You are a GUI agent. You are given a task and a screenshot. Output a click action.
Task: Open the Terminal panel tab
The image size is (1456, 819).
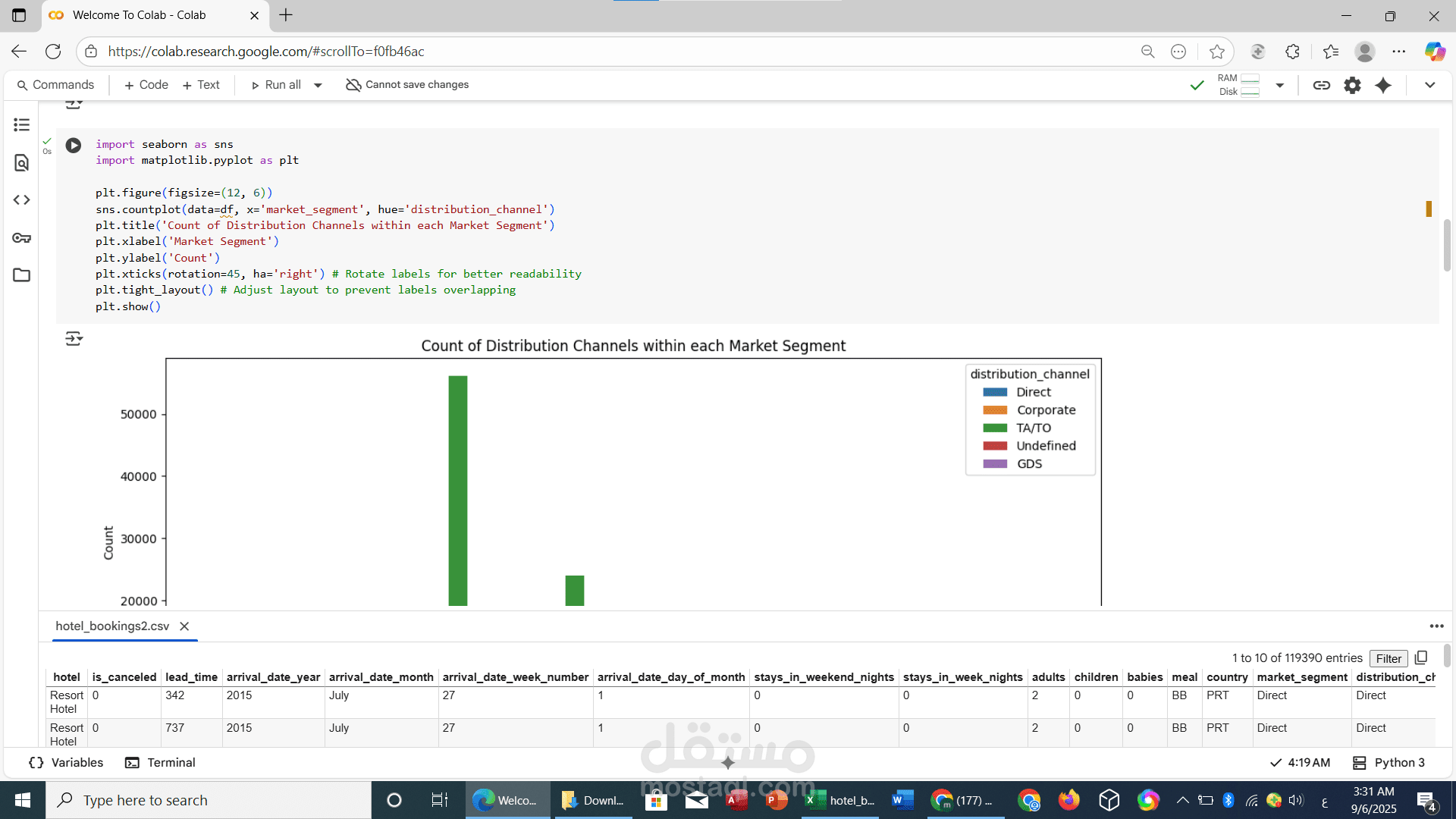[x=160, y=763]
